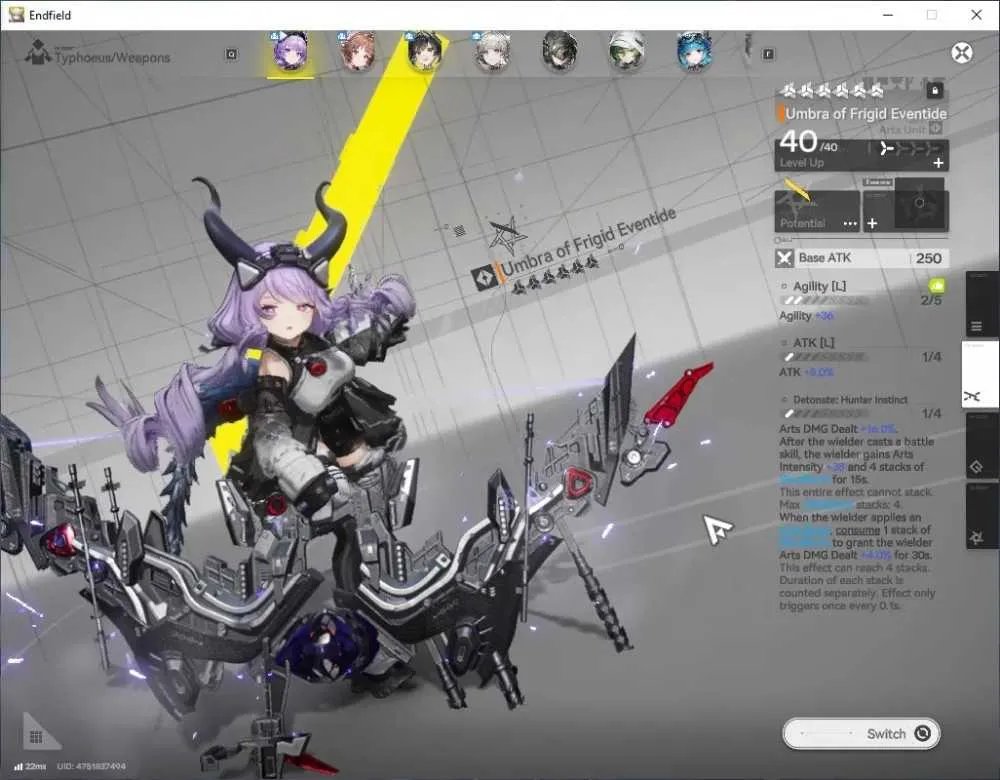This screenshot has width=1000, height=780.
Task: Minimize the Endfield window
Action: pyautogui.click(x=887, y=15)
